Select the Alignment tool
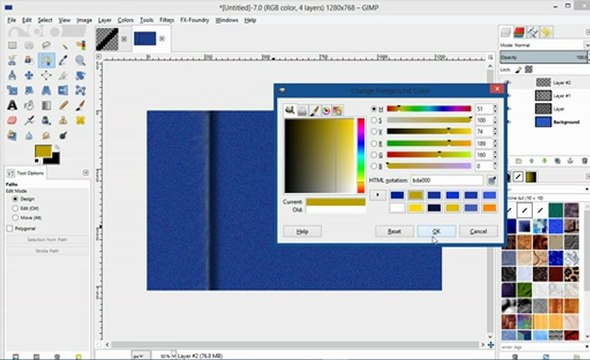The image size is (590, 360). pos(46,75)
